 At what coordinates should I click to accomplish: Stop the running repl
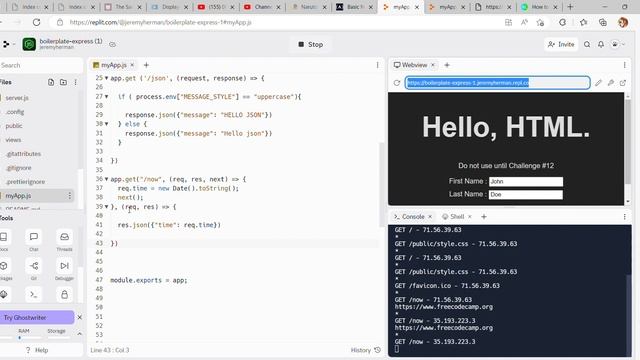click(x=311, y=44)
